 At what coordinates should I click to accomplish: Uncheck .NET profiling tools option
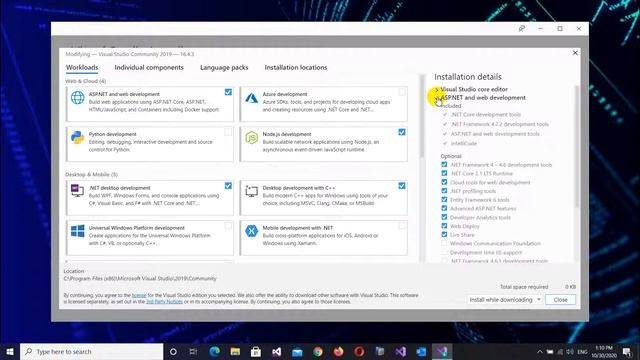444,191
